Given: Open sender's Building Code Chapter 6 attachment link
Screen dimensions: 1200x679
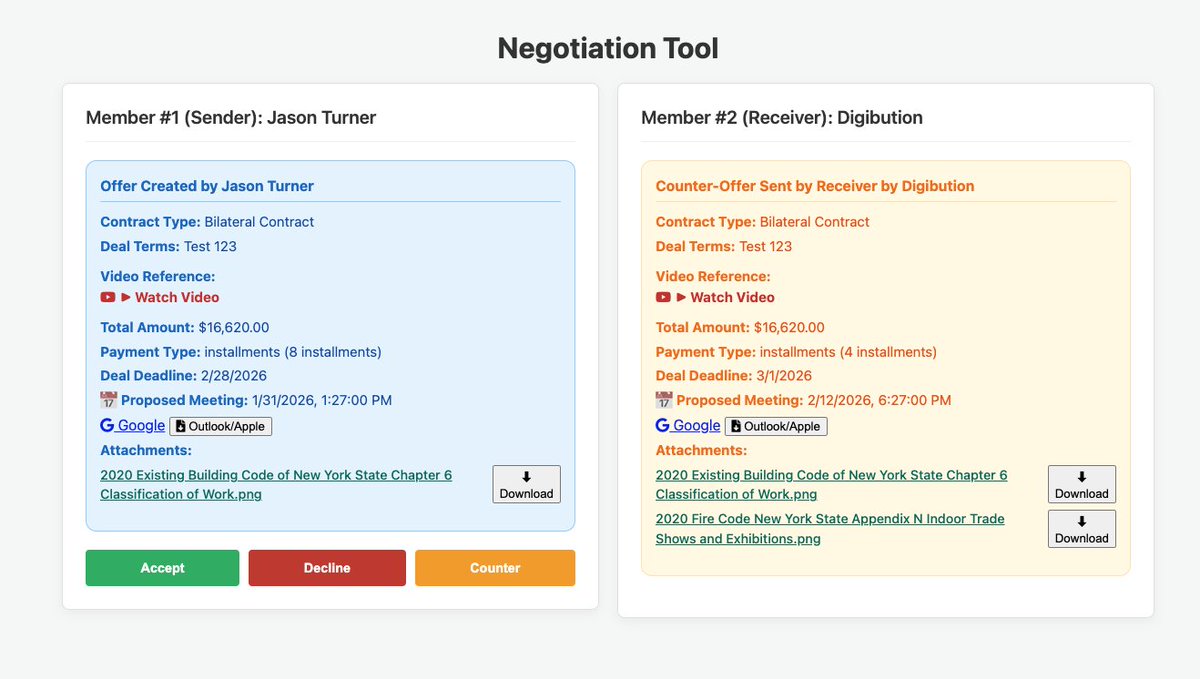Looking at the screenshot, I should [x=276, y=484].
